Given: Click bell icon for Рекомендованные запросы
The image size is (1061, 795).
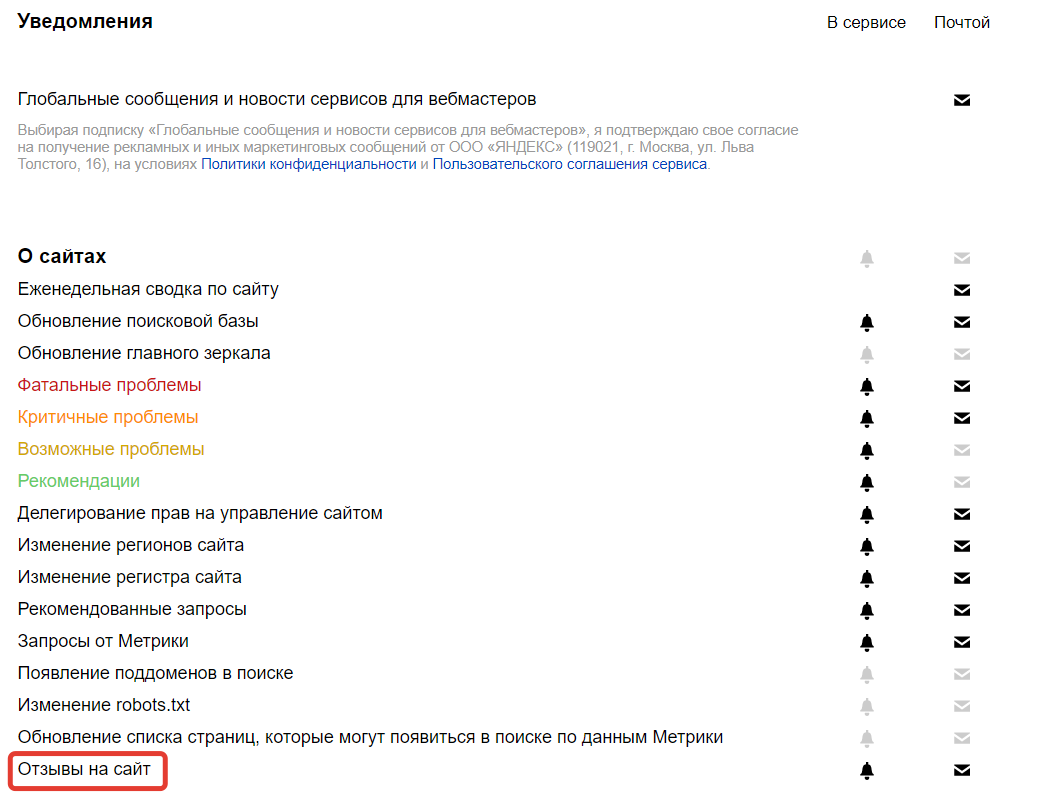Looking at the screenshot, I should click(867, 610).
